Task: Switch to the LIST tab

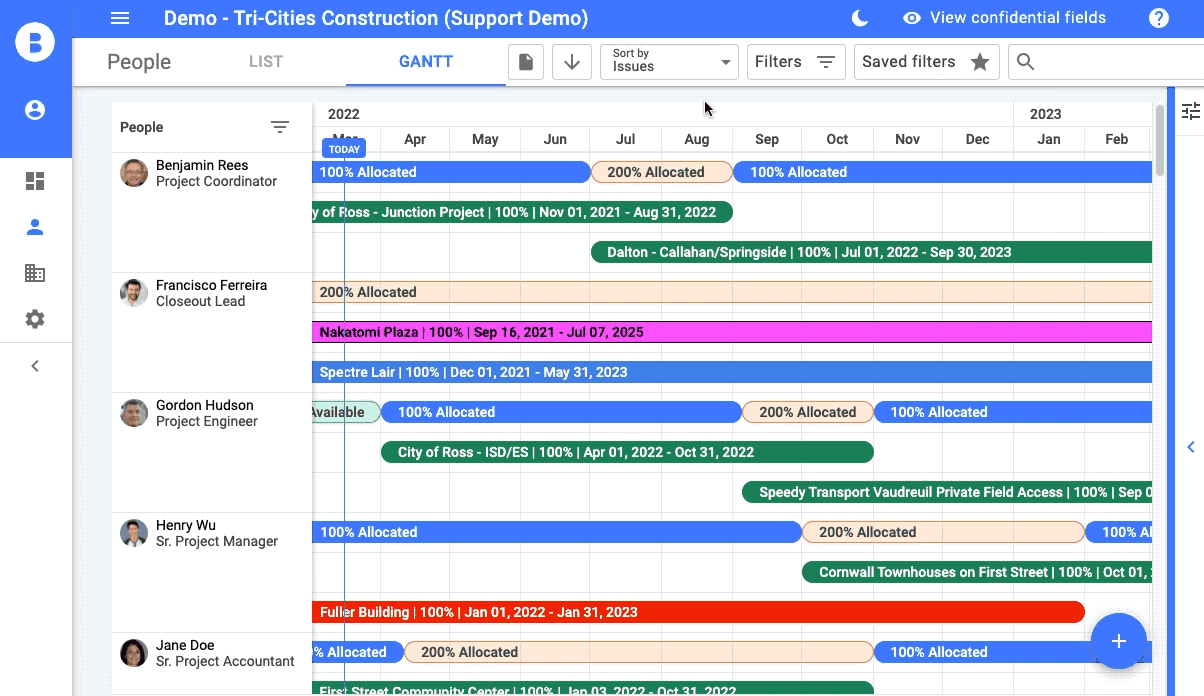Action: pyautogui.click(x=266, y=62)
